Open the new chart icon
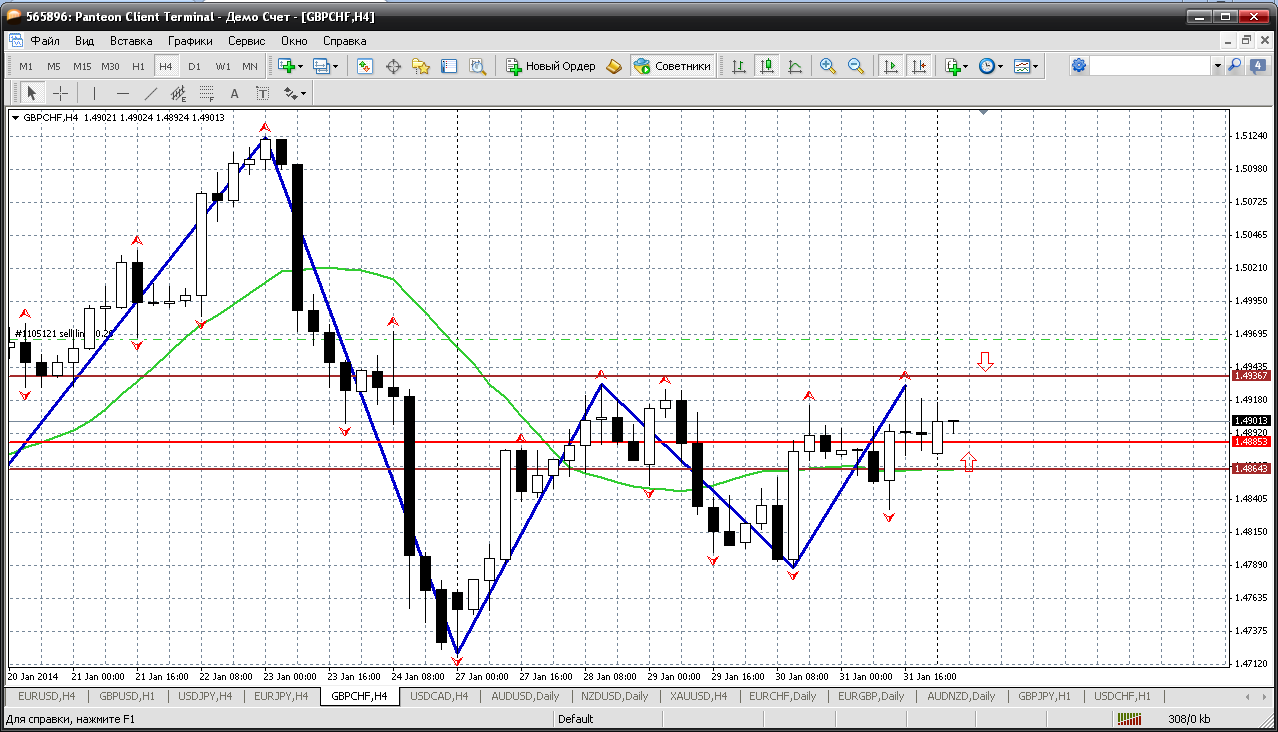 pos(287,66)
